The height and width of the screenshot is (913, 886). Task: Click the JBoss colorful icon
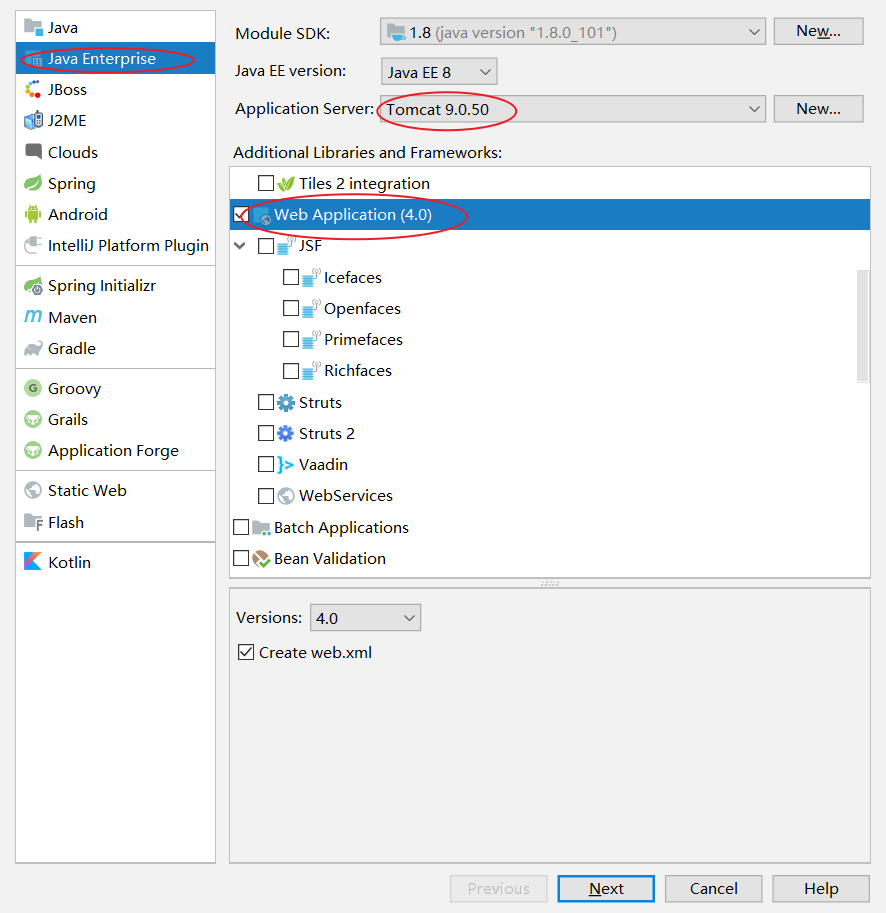[33, 90]
